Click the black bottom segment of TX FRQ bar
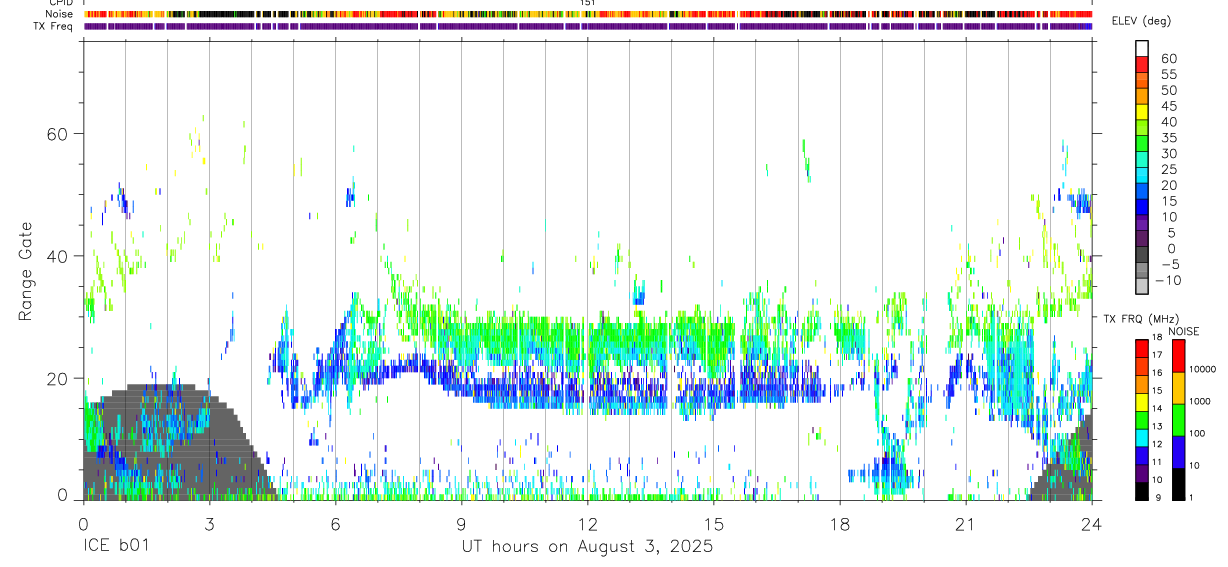1228x567 pixels. click(1142, 491)
